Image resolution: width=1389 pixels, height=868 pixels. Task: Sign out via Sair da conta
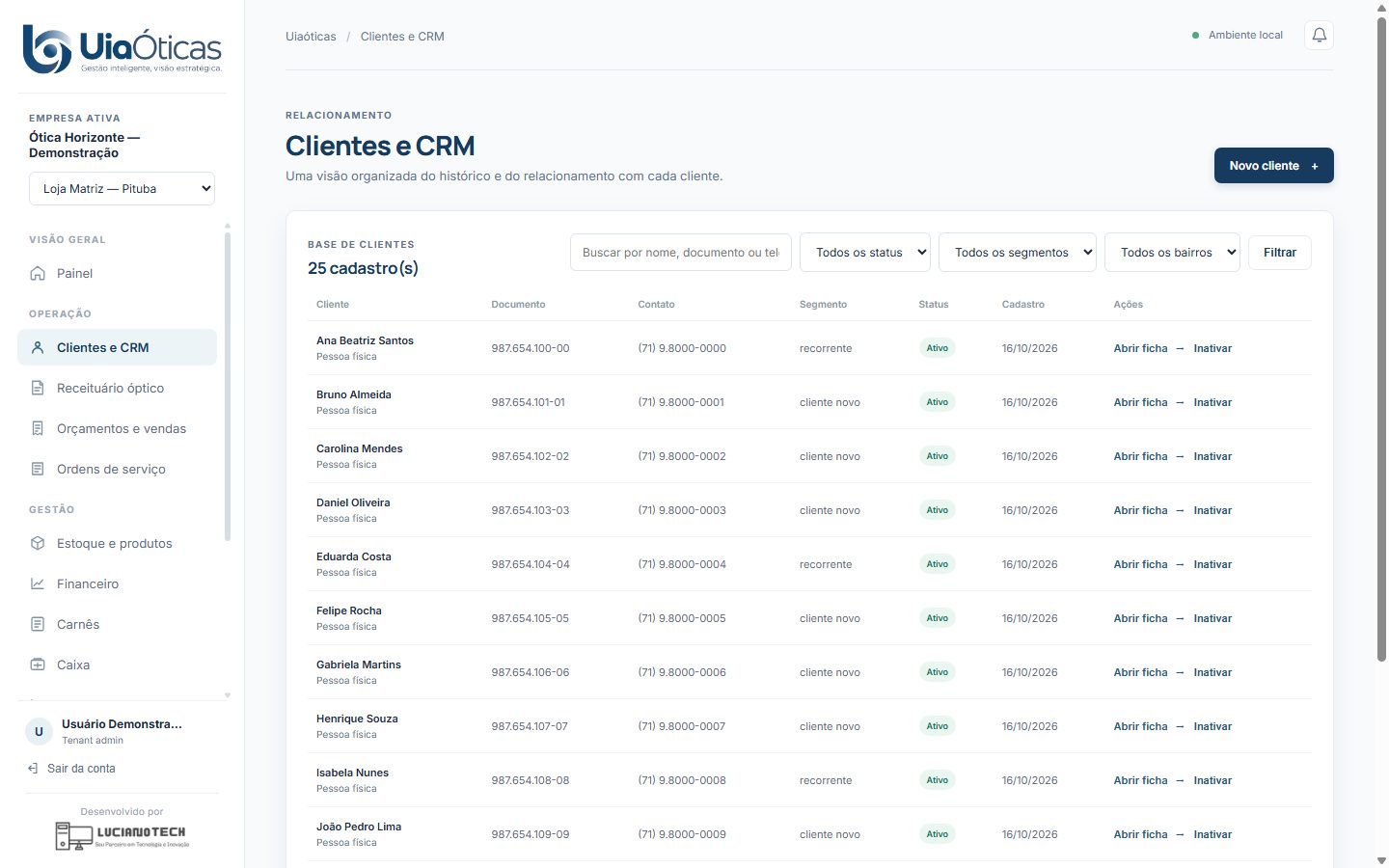tap(72, 769)
